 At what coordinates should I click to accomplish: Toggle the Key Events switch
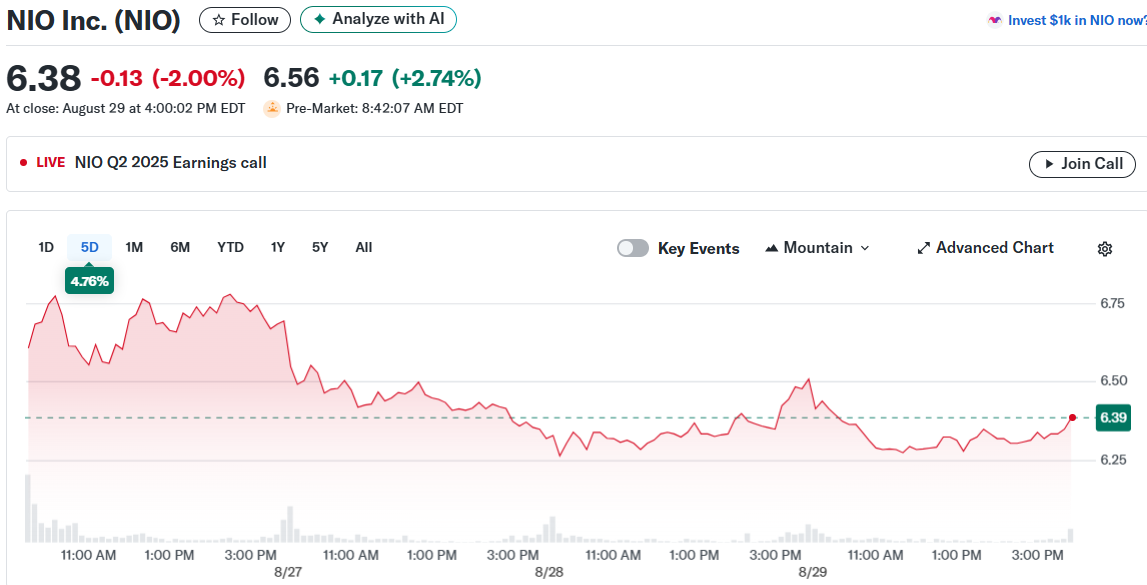click(x=633, y=248)
